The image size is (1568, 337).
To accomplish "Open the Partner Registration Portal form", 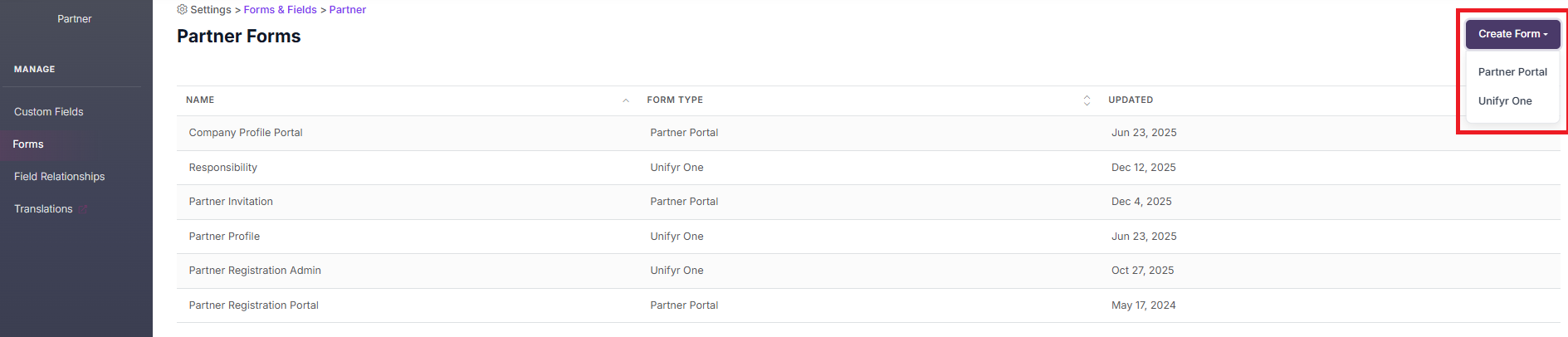I will click(254, 305).
